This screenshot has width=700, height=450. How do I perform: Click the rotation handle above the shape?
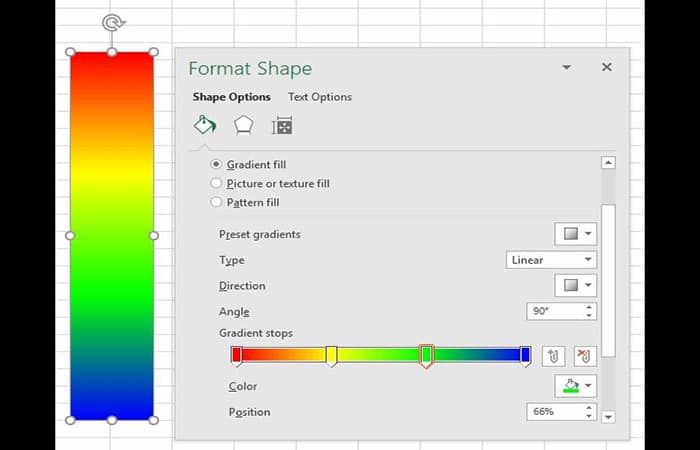point(112,22)
